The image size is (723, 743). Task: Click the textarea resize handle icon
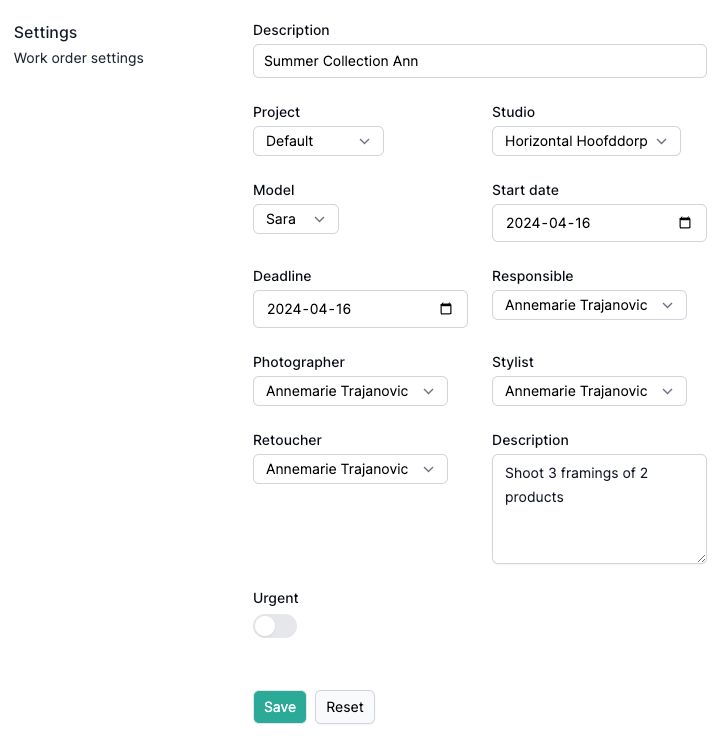[x=702, y=559]
